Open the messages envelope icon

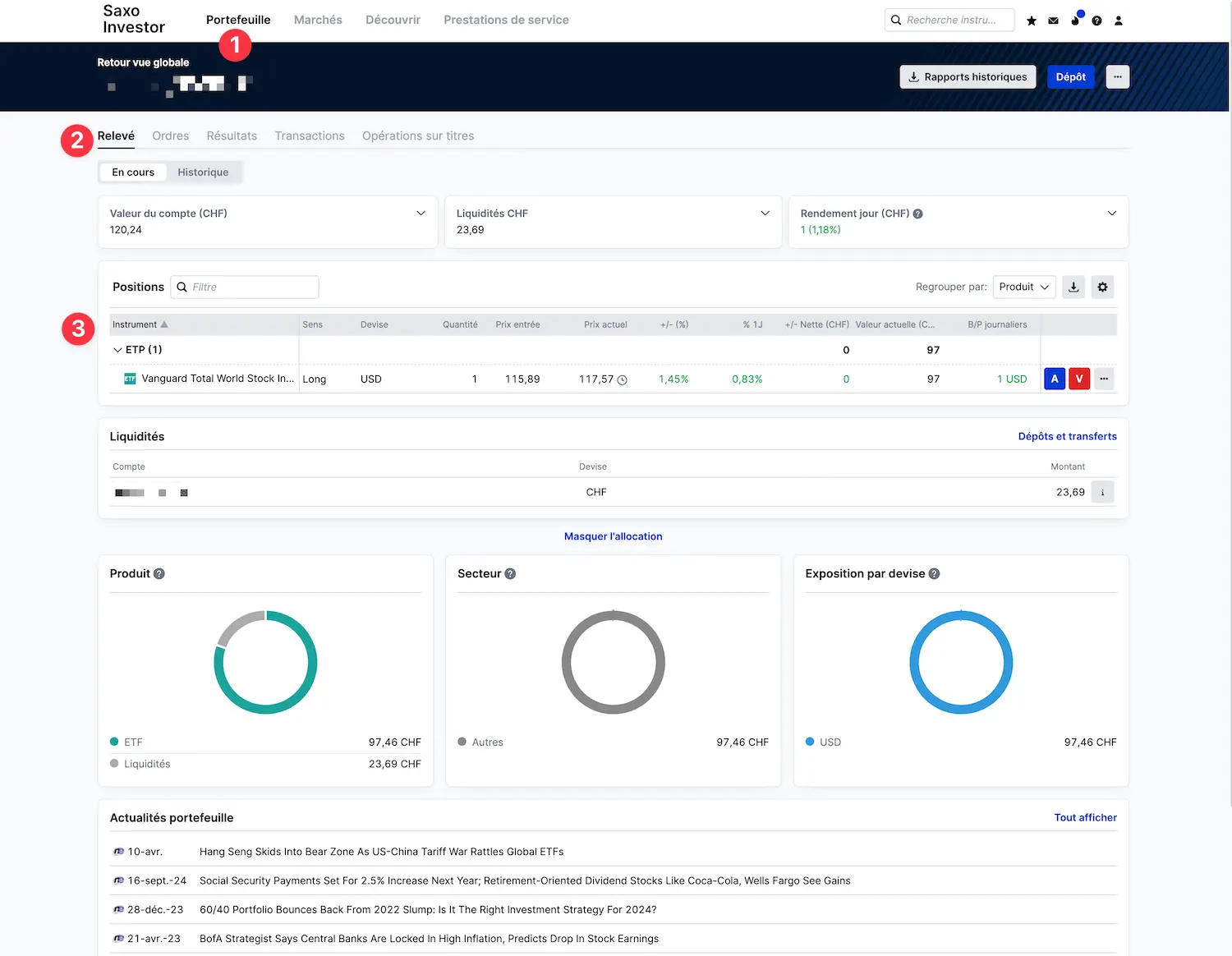pos(1053,21)
